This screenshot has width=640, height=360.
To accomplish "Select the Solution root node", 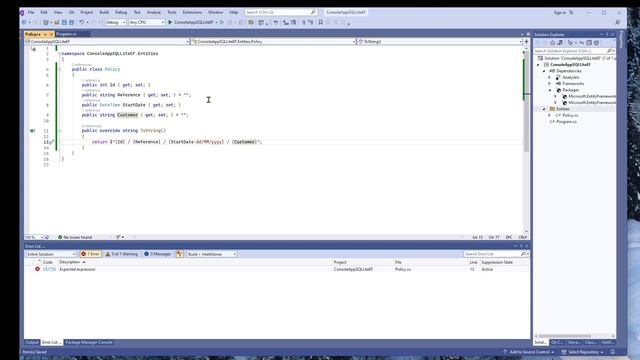I will (x=579, y=58).
